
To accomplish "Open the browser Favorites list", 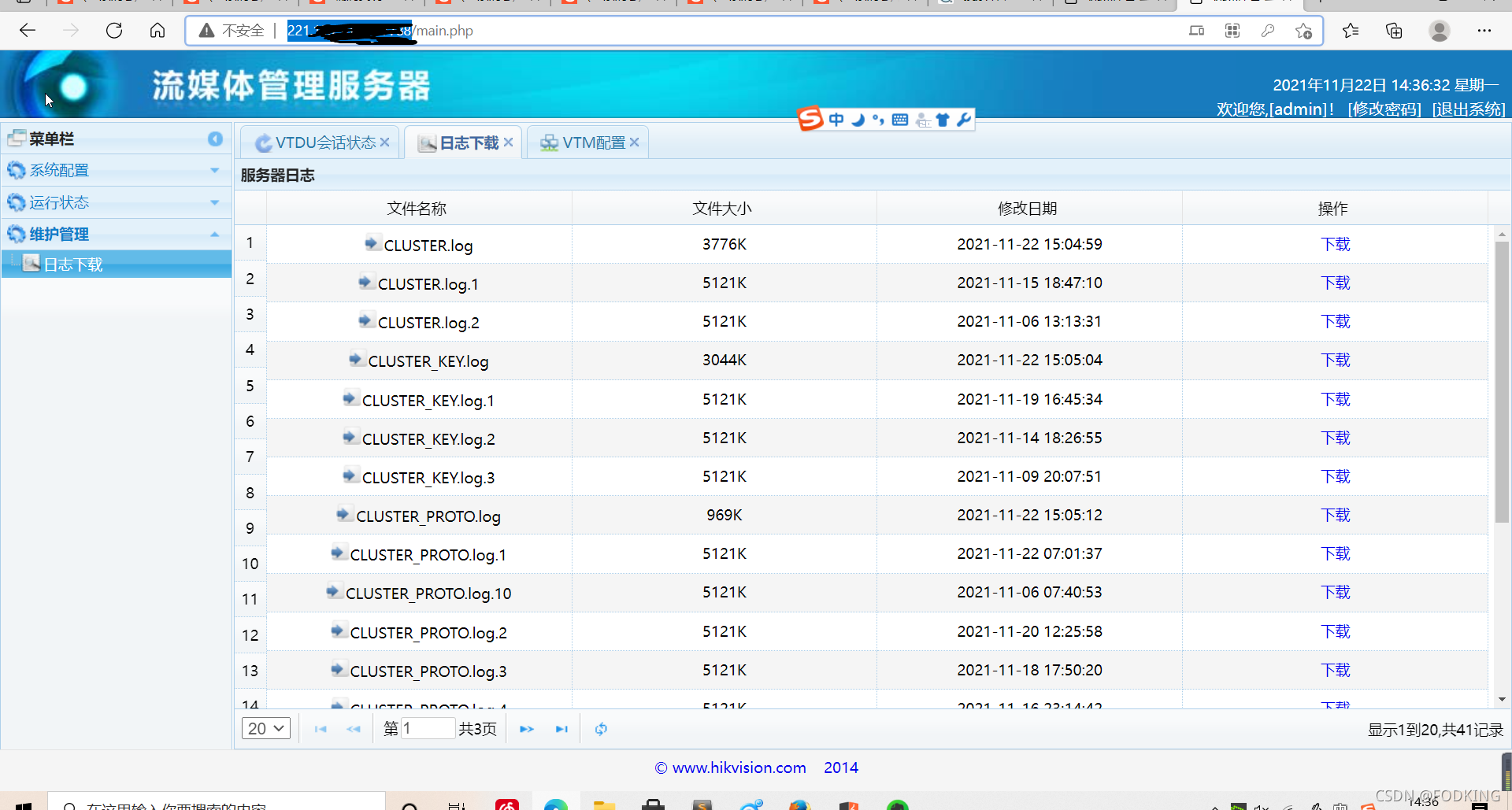I will click(1351, 31).
